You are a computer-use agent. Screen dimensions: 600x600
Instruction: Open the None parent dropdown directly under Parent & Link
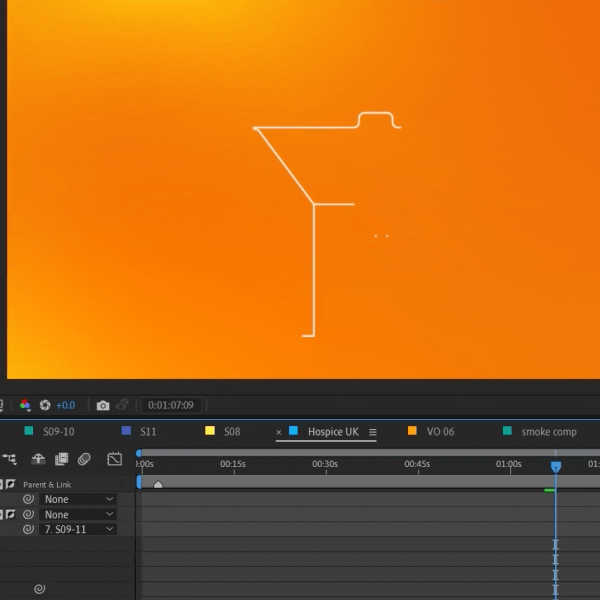(78, 499)
